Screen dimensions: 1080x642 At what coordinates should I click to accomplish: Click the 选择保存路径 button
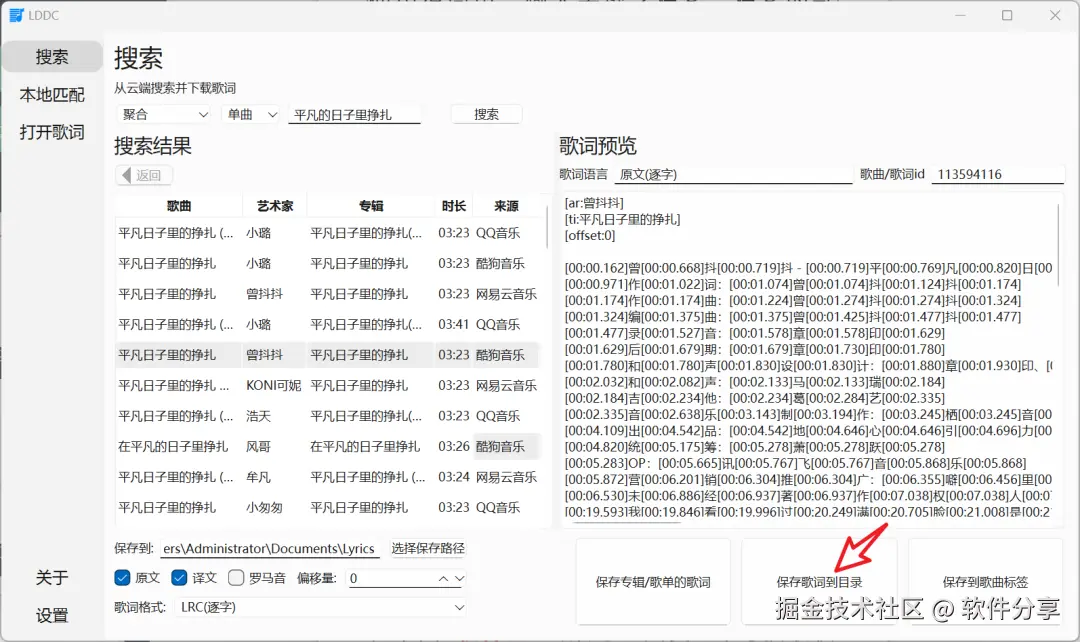pos(428,548)
